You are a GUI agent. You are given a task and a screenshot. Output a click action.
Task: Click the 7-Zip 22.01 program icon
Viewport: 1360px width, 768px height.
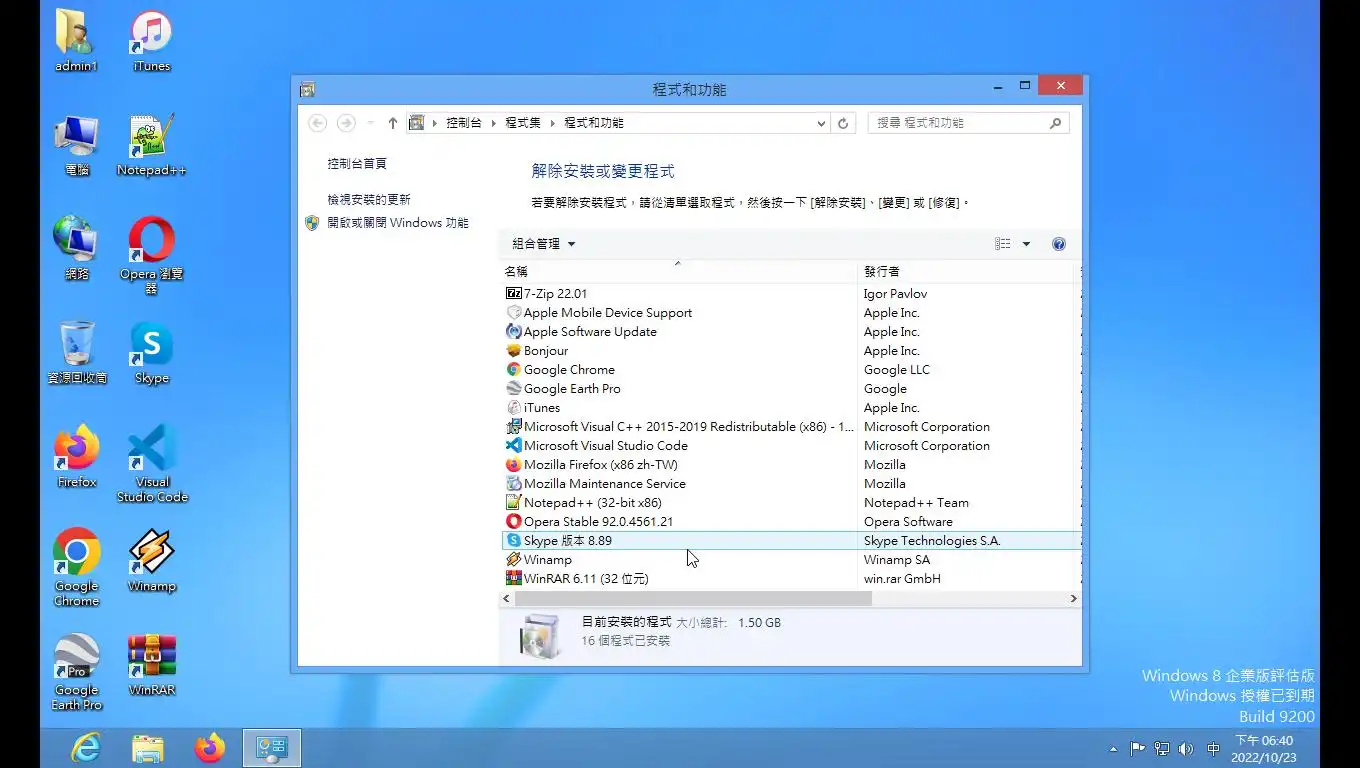pos(514,294)
